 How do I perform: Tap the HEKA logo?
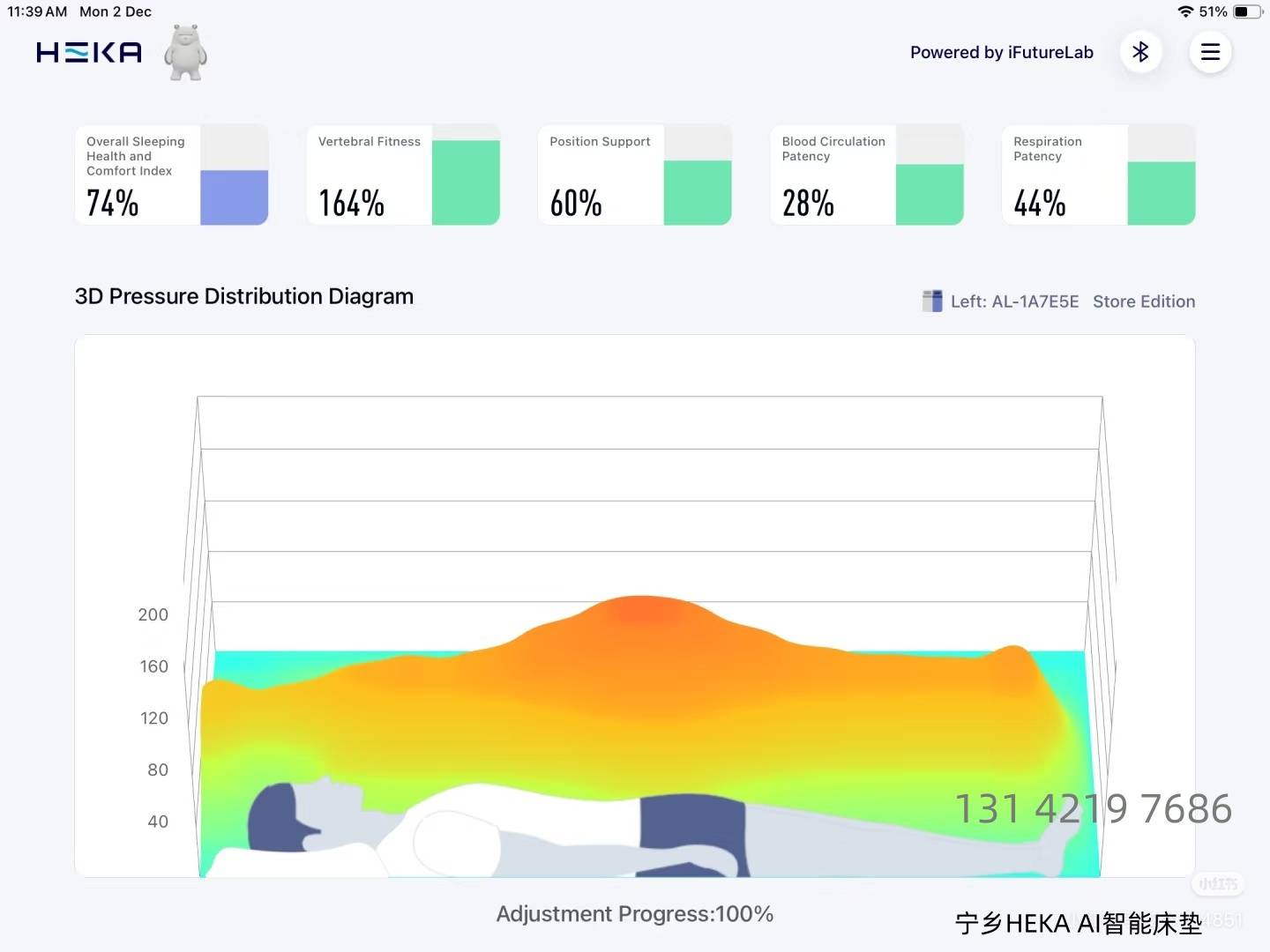(x=89, y=53)
